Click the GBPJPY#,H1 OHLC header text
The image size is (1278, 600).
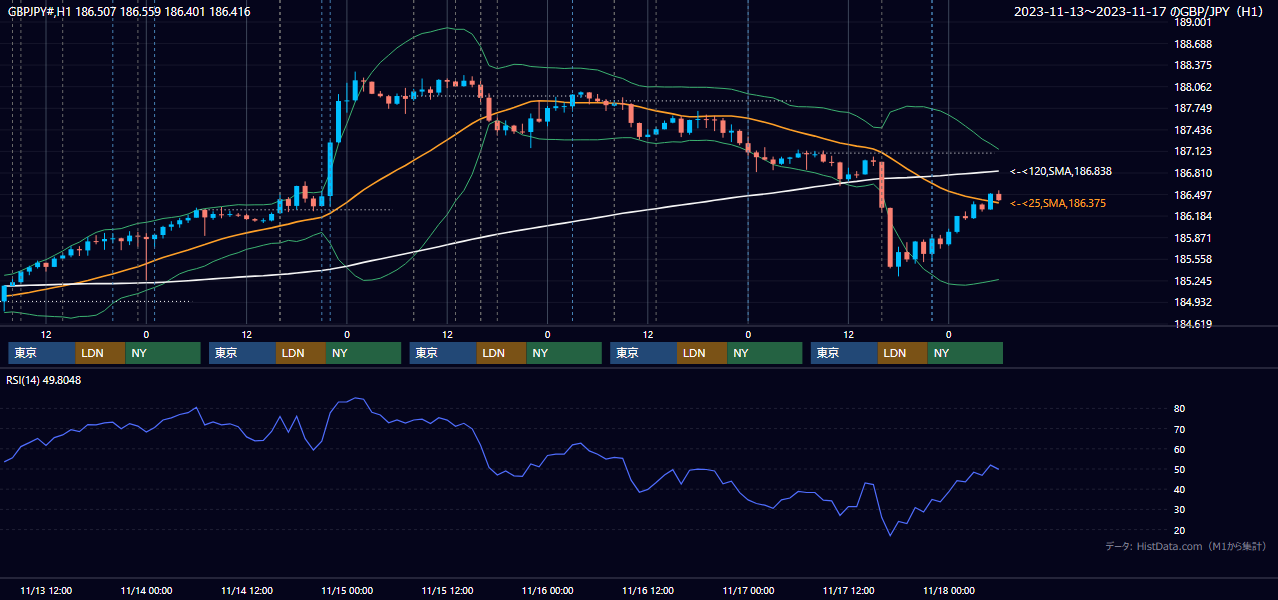129,12
